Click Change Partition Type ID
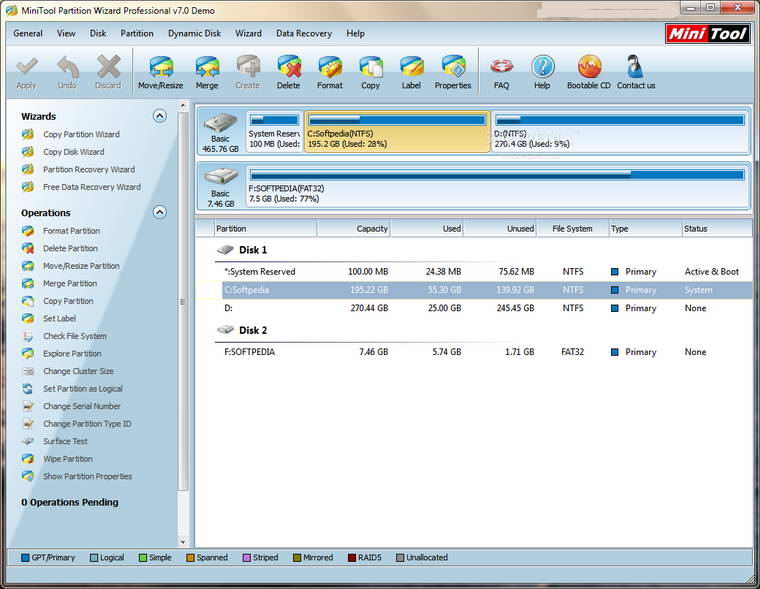 click(87, 424)
